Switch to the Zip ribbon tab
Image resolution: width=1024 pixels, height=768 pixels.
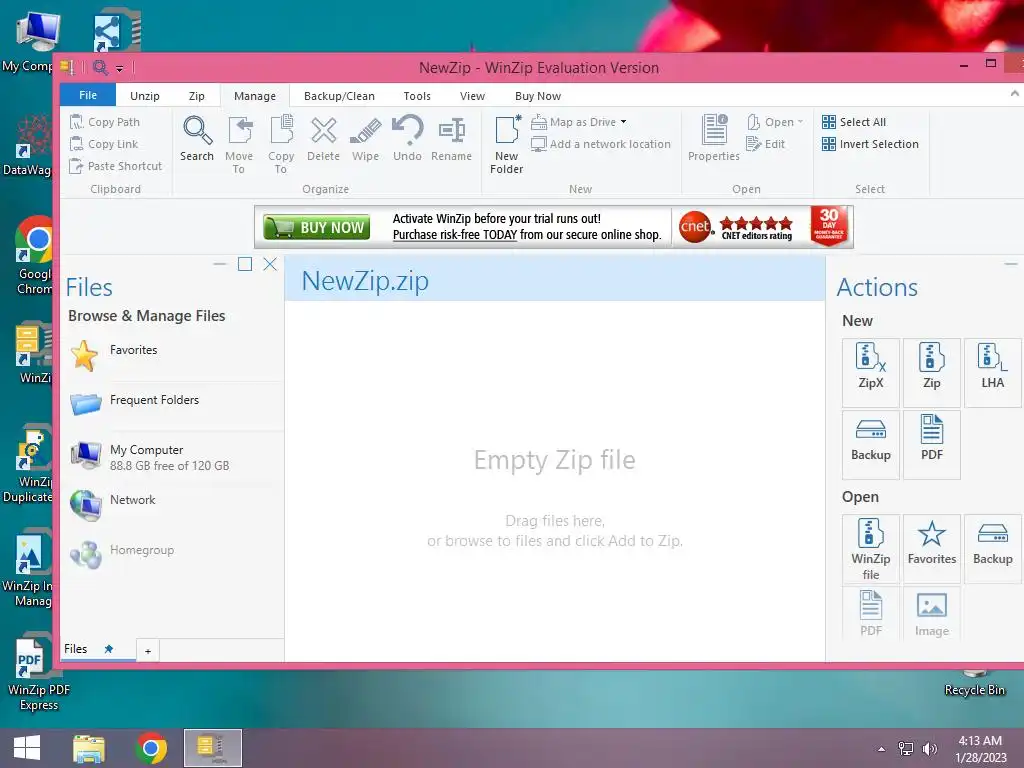point(197,96)
